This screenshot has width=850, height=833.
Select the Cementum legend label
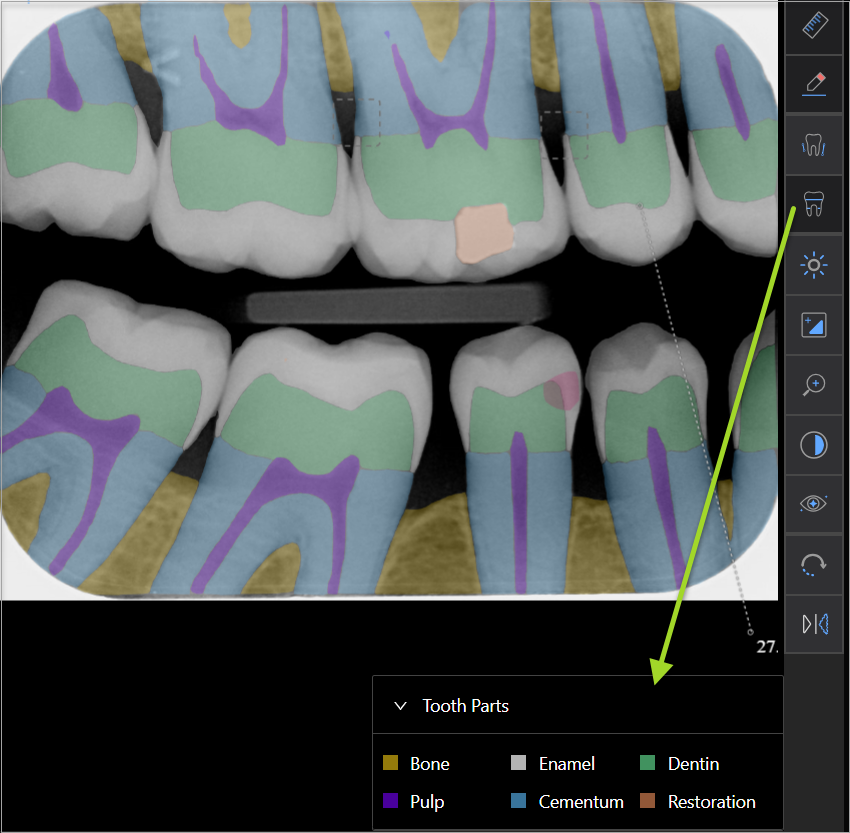click(581, 802)
